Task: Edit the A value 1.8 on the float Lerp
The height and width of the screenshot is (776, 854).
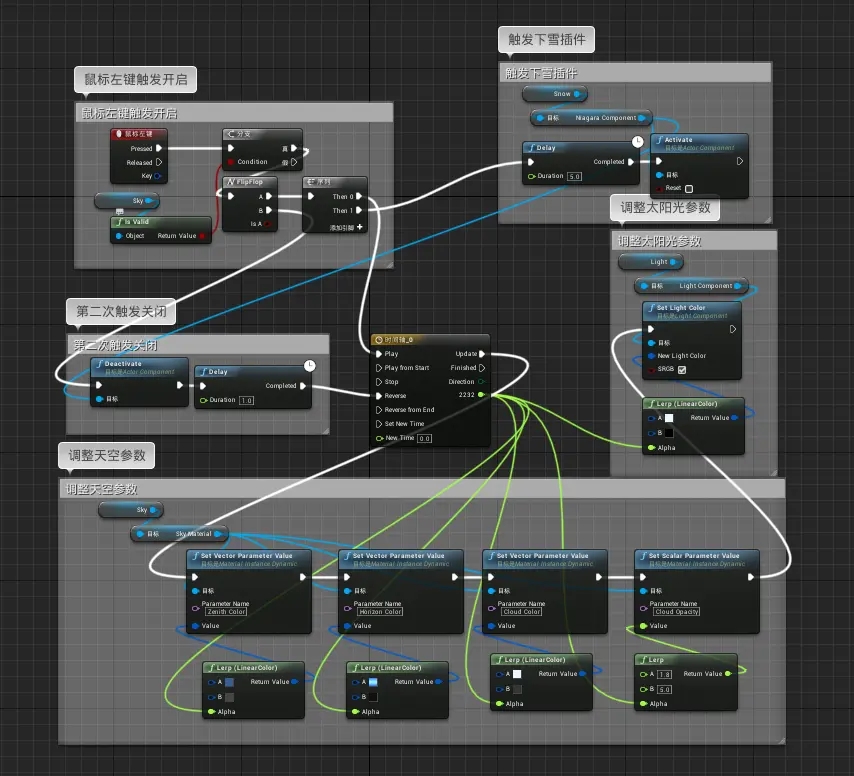Action: coord(664,674)
